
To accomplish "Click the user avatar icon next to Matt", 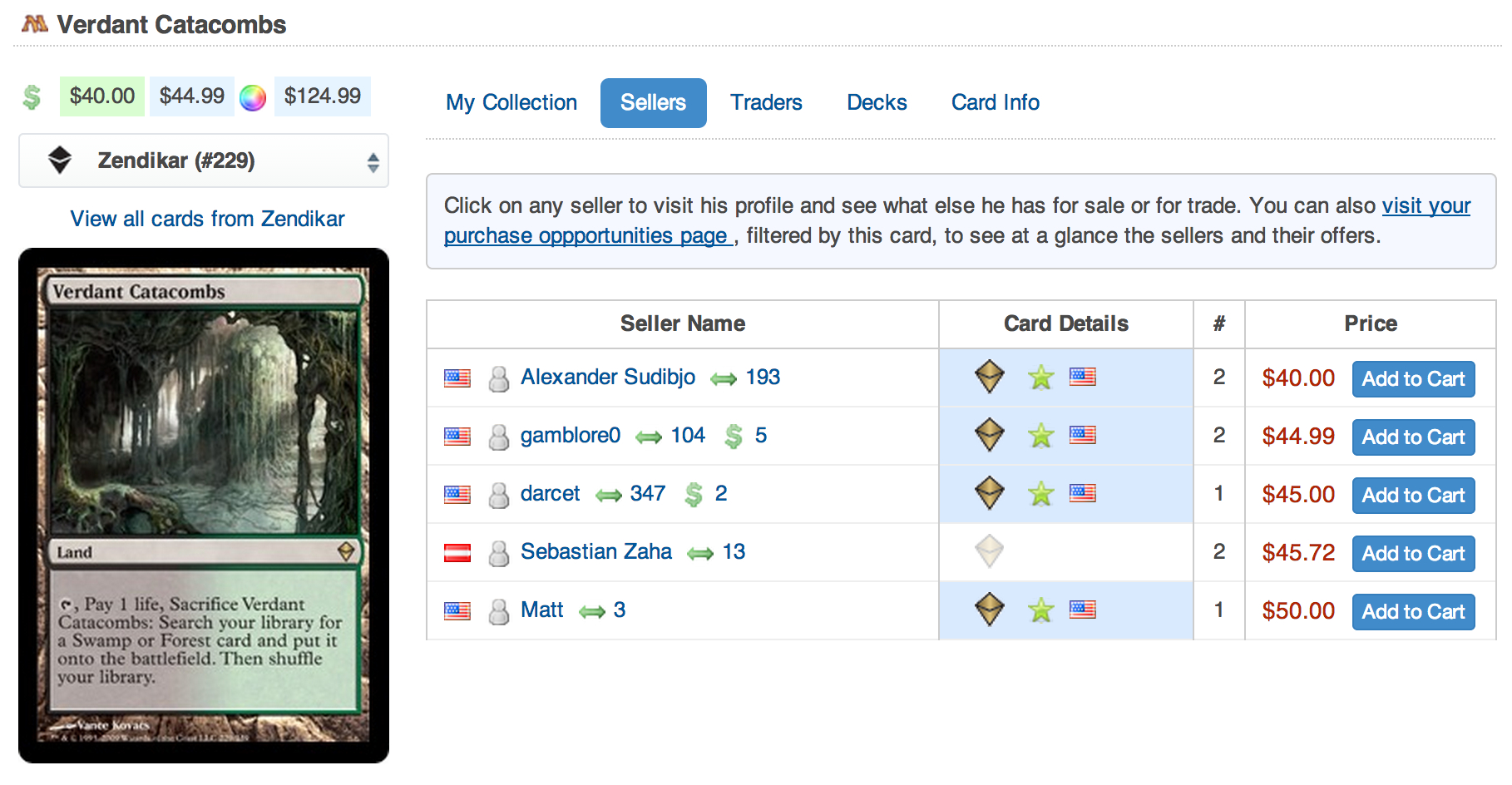I will 499,611.
